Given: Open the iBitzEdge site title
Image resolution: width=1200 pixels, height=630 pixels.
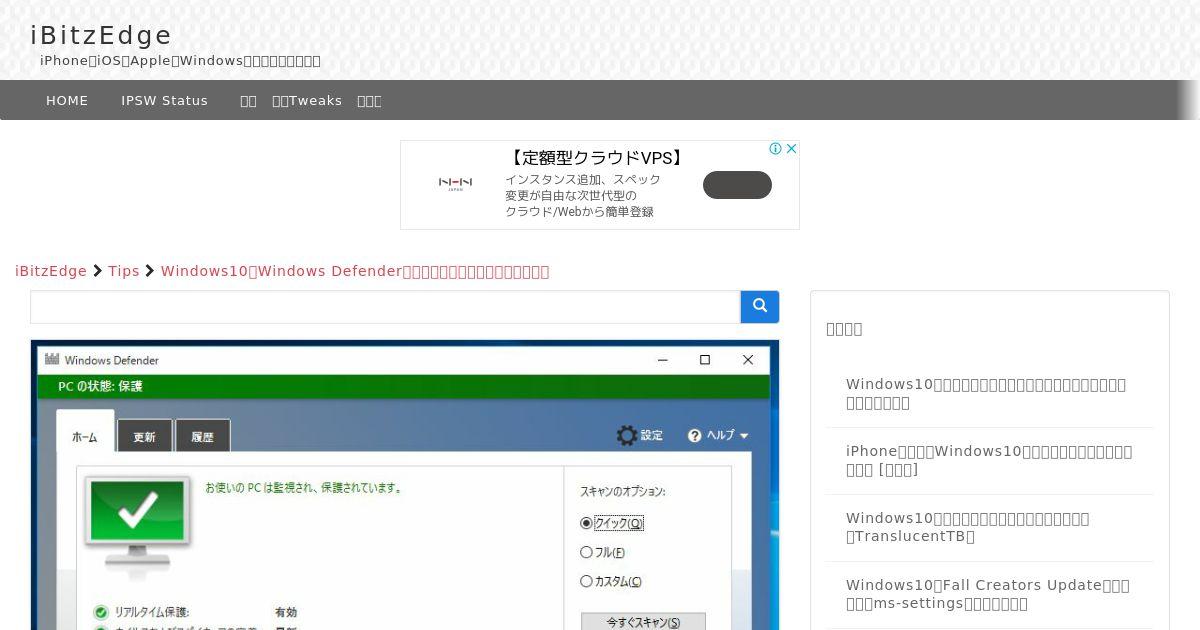Looking at the screenshot, I should click(x=101, y=36).
